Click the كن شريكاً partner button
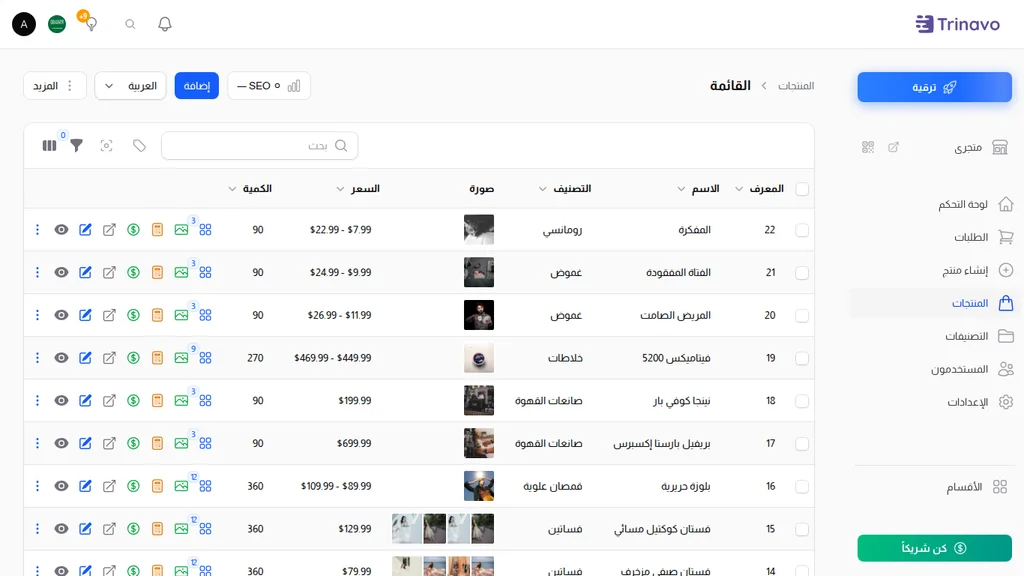The image size is (1024, 576). coord(935,548)
